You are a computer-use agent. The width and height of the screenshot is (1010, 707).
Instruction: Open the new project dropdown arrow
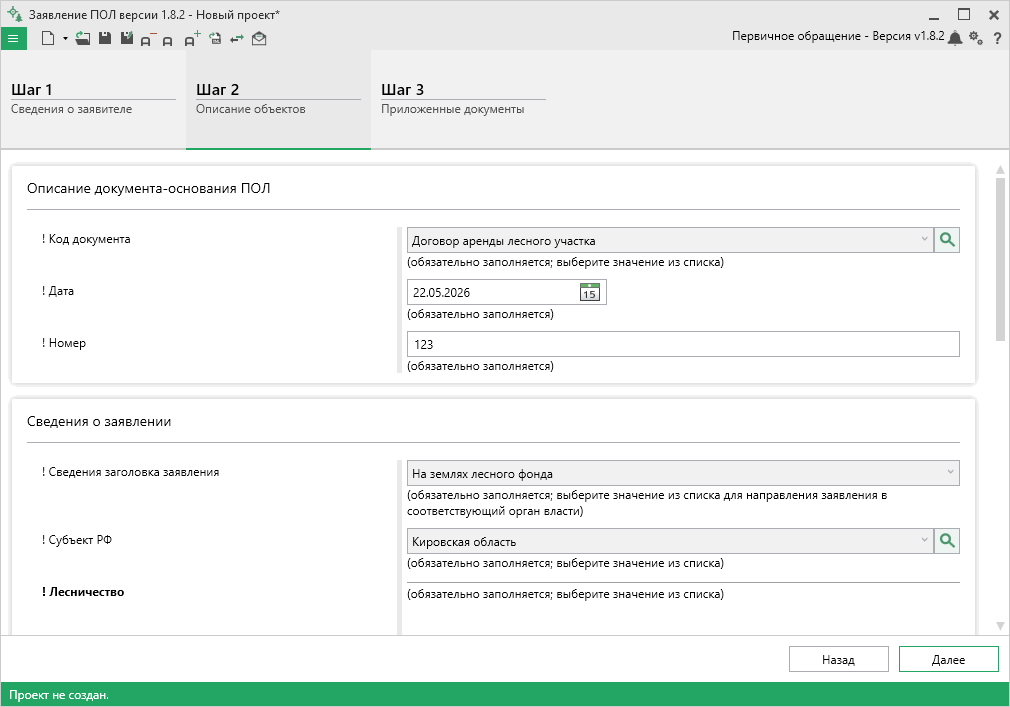click(65, 39)
